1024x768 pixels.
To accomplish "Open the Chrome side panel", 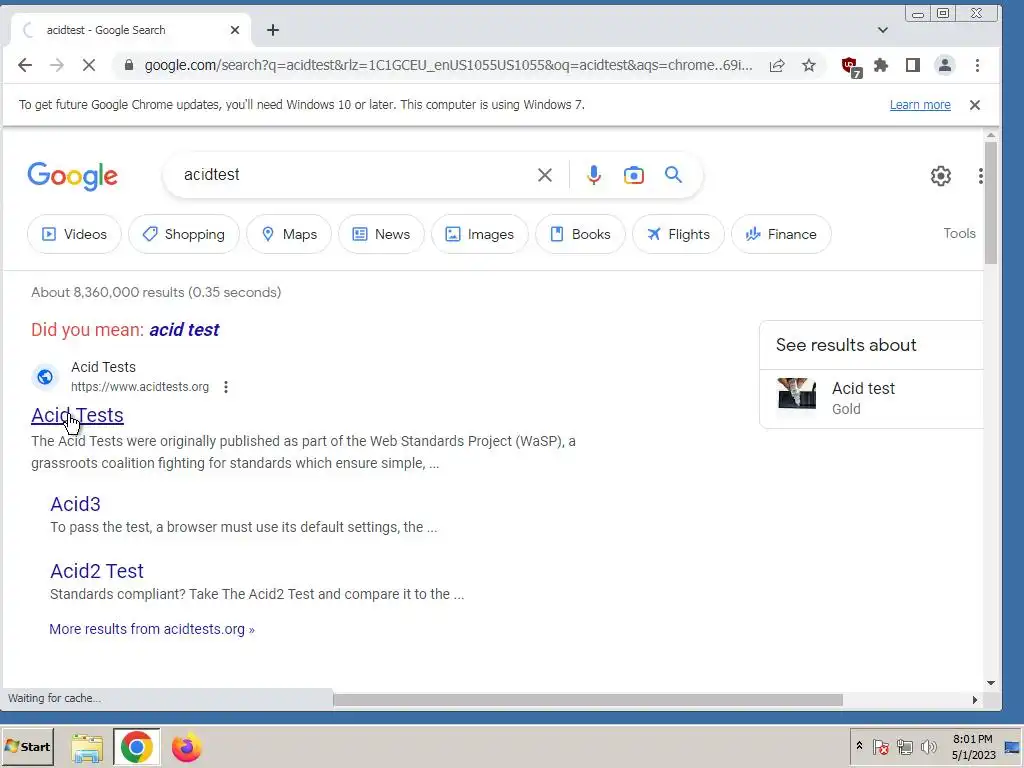I will coord(912,65).
